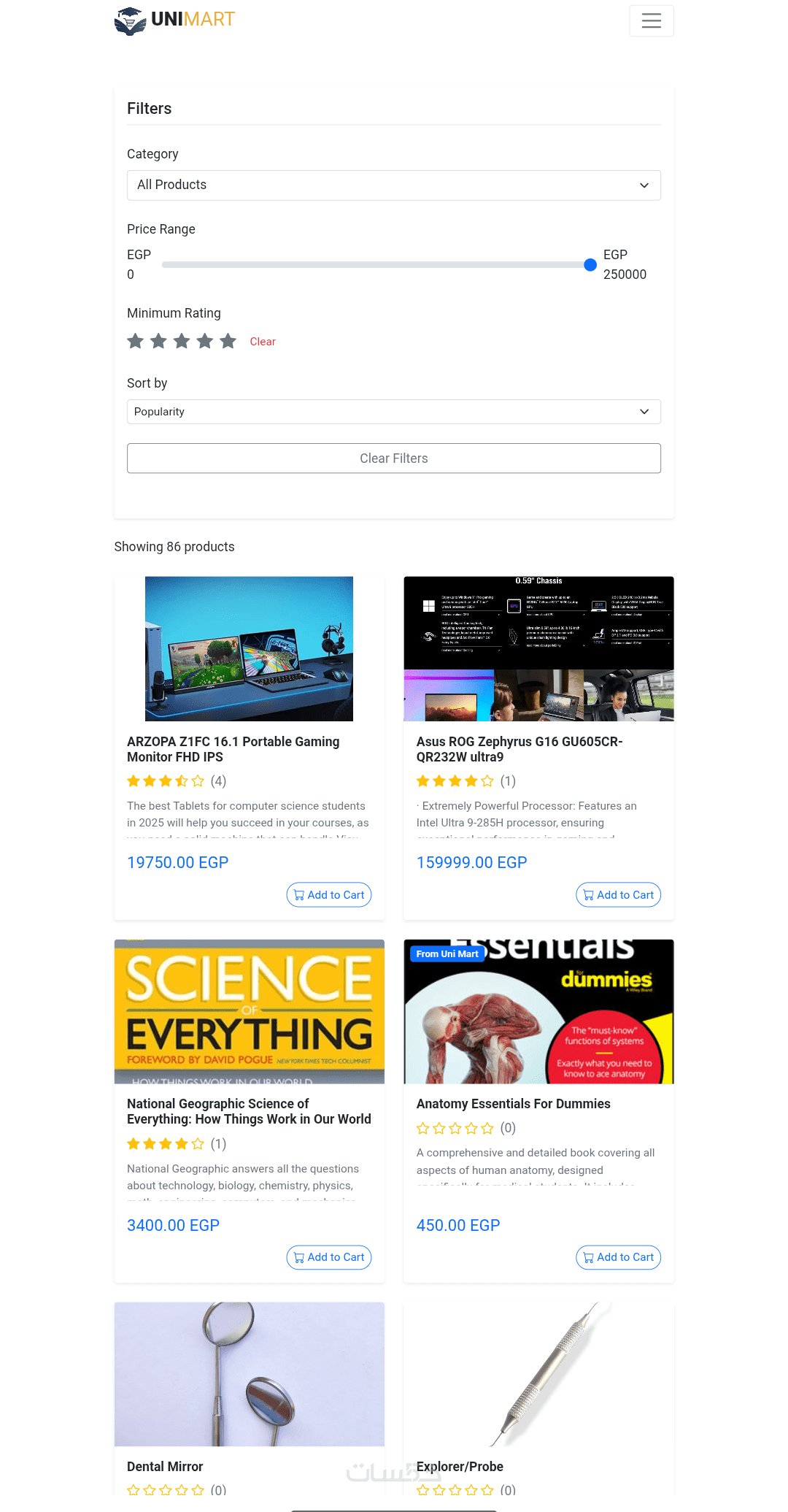The image size is (788, 1512).
Task: Set minimum rating to five stars
Action: tap(228, 341)
